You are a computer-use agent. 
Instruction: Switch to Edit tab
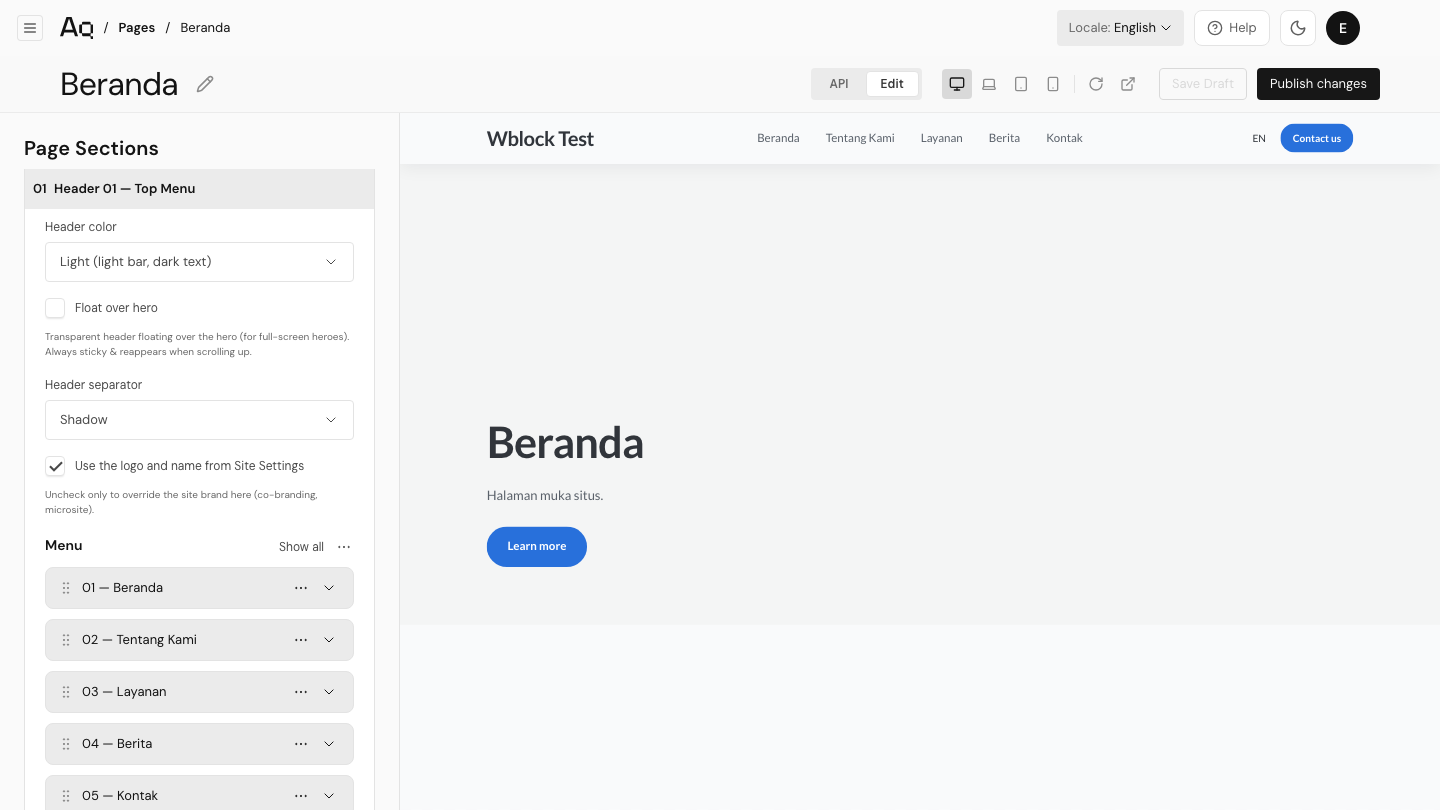click(x=892, y=84)
